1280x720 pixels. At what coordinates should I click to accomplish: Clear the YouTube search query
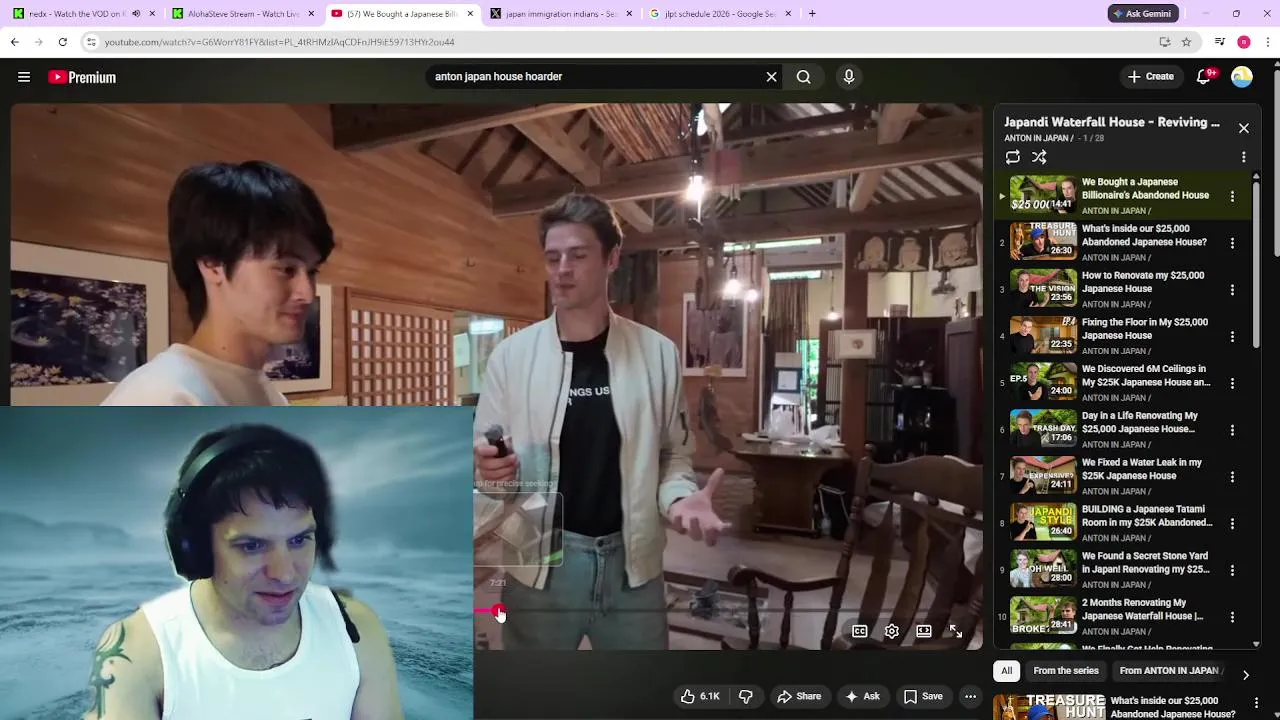[771, 77]
